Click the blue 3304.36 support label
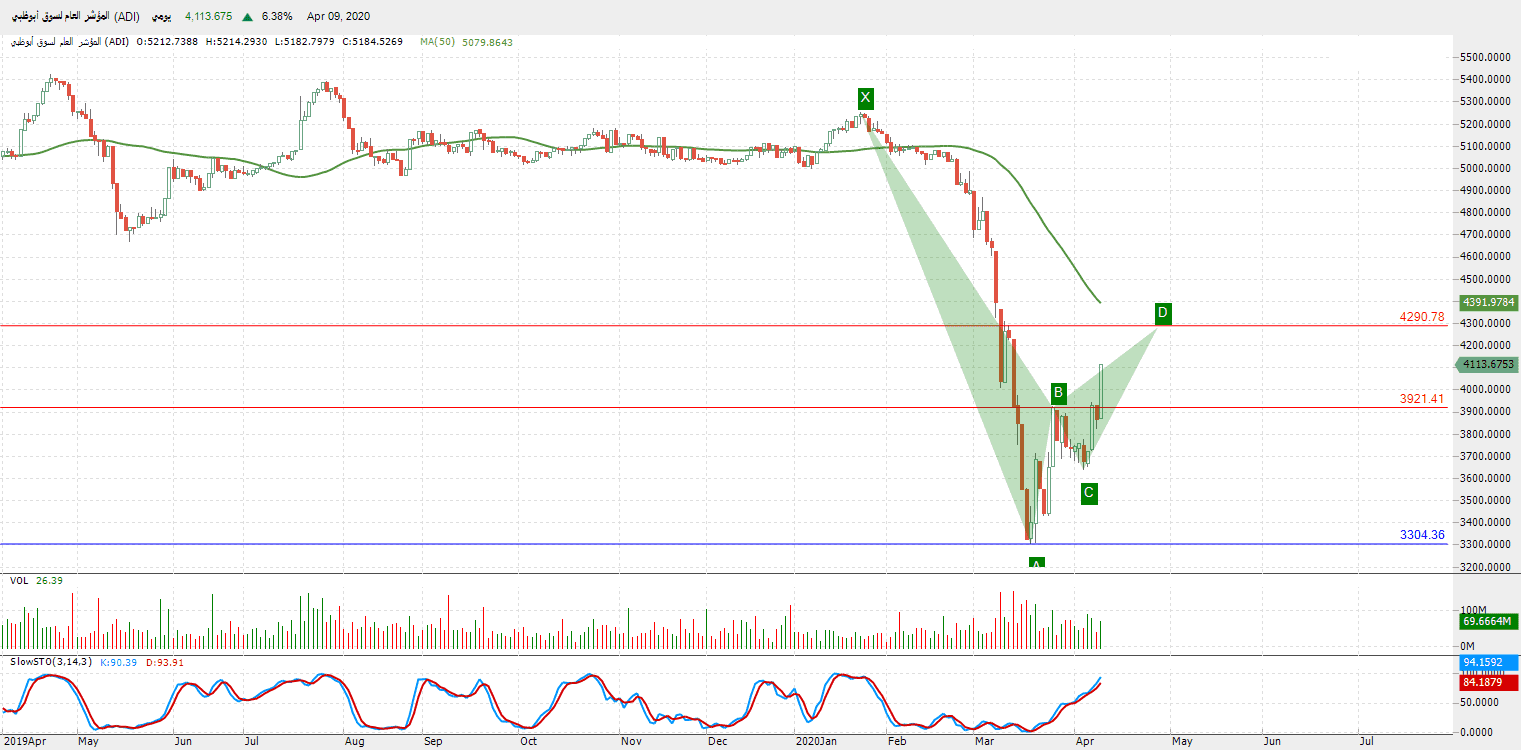This screenshot has height=750, width=1521. point(1422,535)
